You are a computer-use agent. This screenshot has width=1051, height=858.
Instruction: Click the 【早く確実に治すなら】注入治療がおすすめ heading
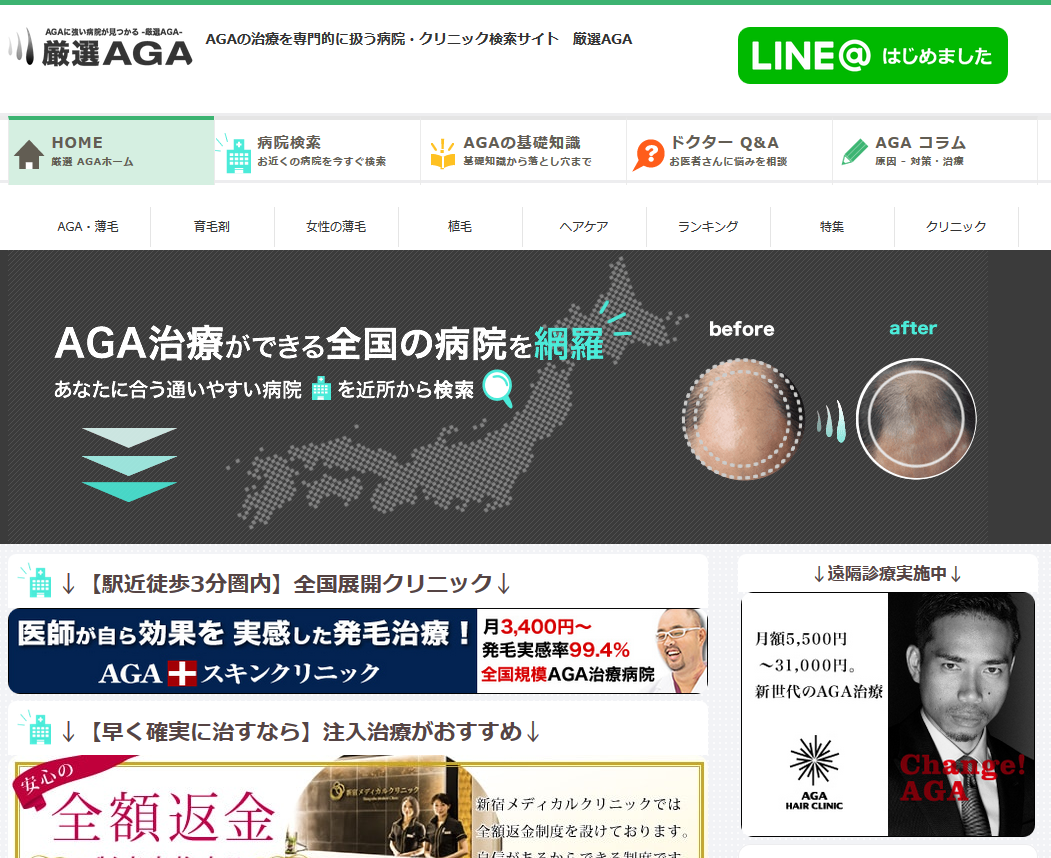[x=300, y=731]
